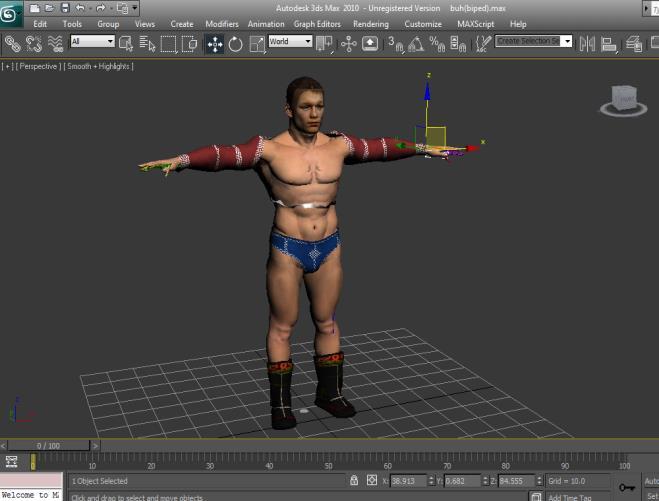659x501 pixels.
Task: Click the Use Pivot Point Center icon
Action: click(x=324, y=44)
